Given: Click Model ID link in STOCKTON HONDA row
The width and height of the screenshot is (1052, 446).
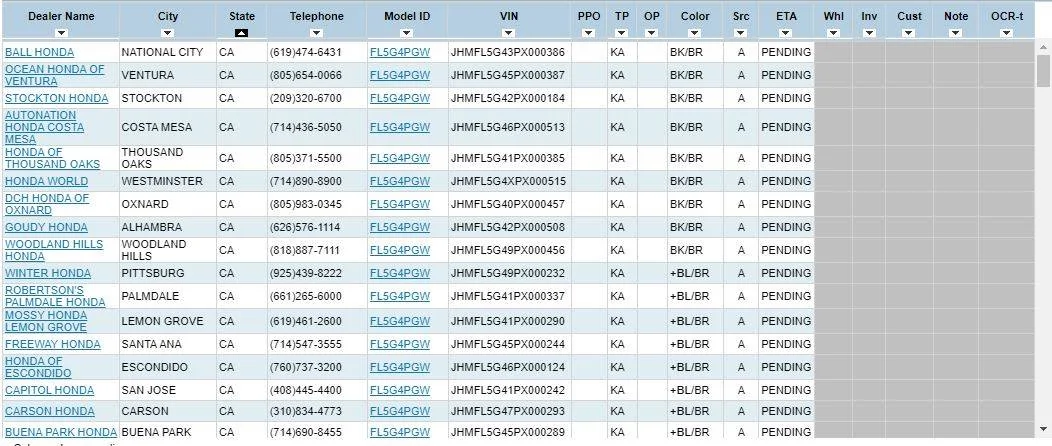Looking at the screenshot, I should [400, 98].
